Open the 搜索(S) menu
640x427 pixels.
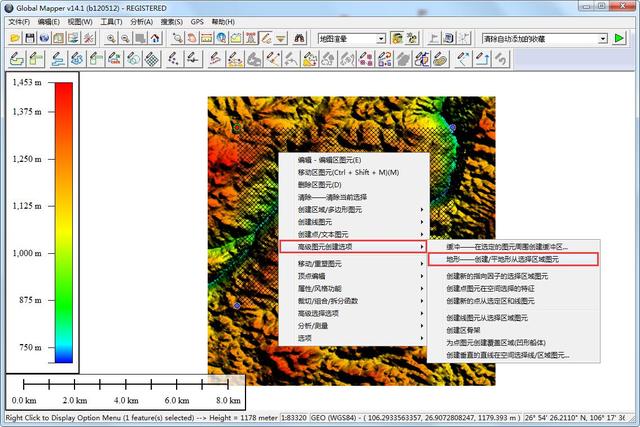point(171,22)
